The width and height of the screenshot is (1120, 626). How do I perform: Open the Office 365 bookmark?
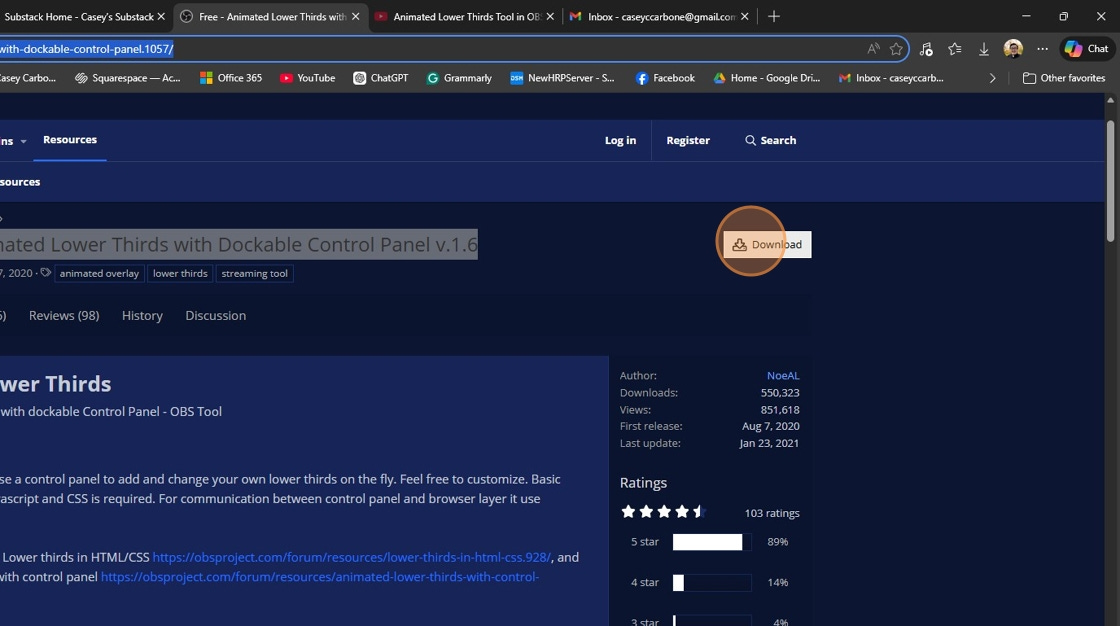(231, 78)
